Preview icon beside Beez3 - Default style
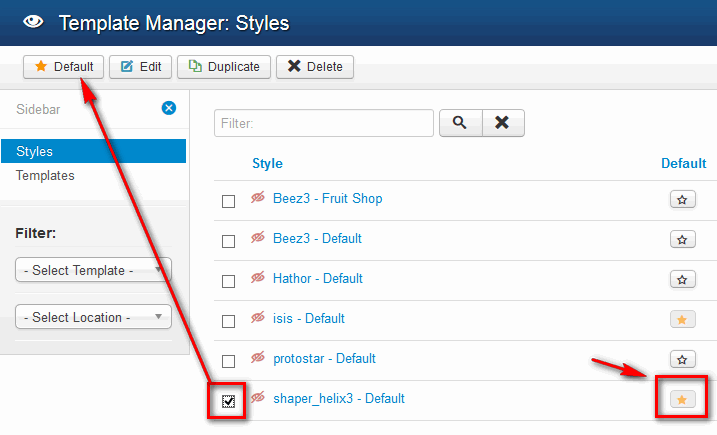The height and width of the screenshot is (435, 717). [258, 239]
